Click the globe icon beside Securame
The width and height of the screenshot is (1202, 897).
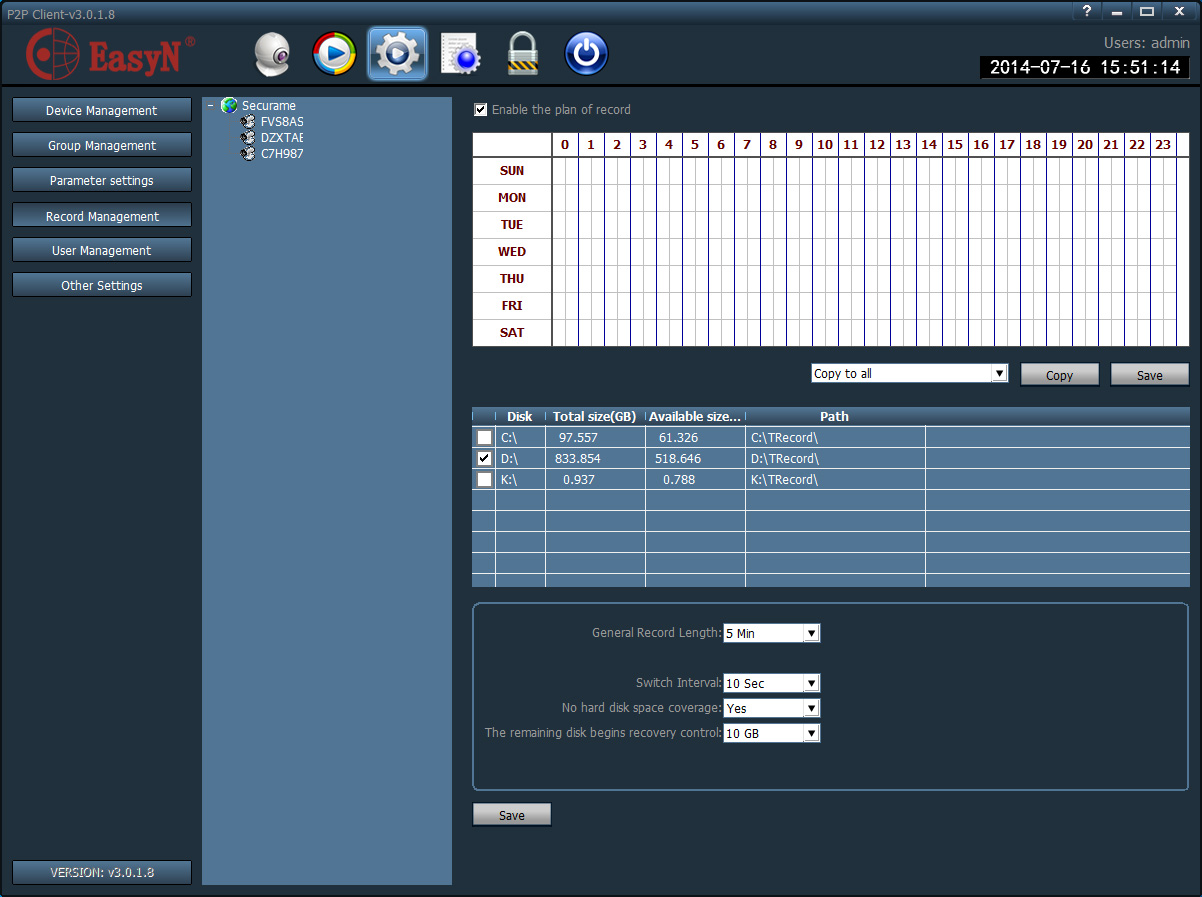point(229,105)
